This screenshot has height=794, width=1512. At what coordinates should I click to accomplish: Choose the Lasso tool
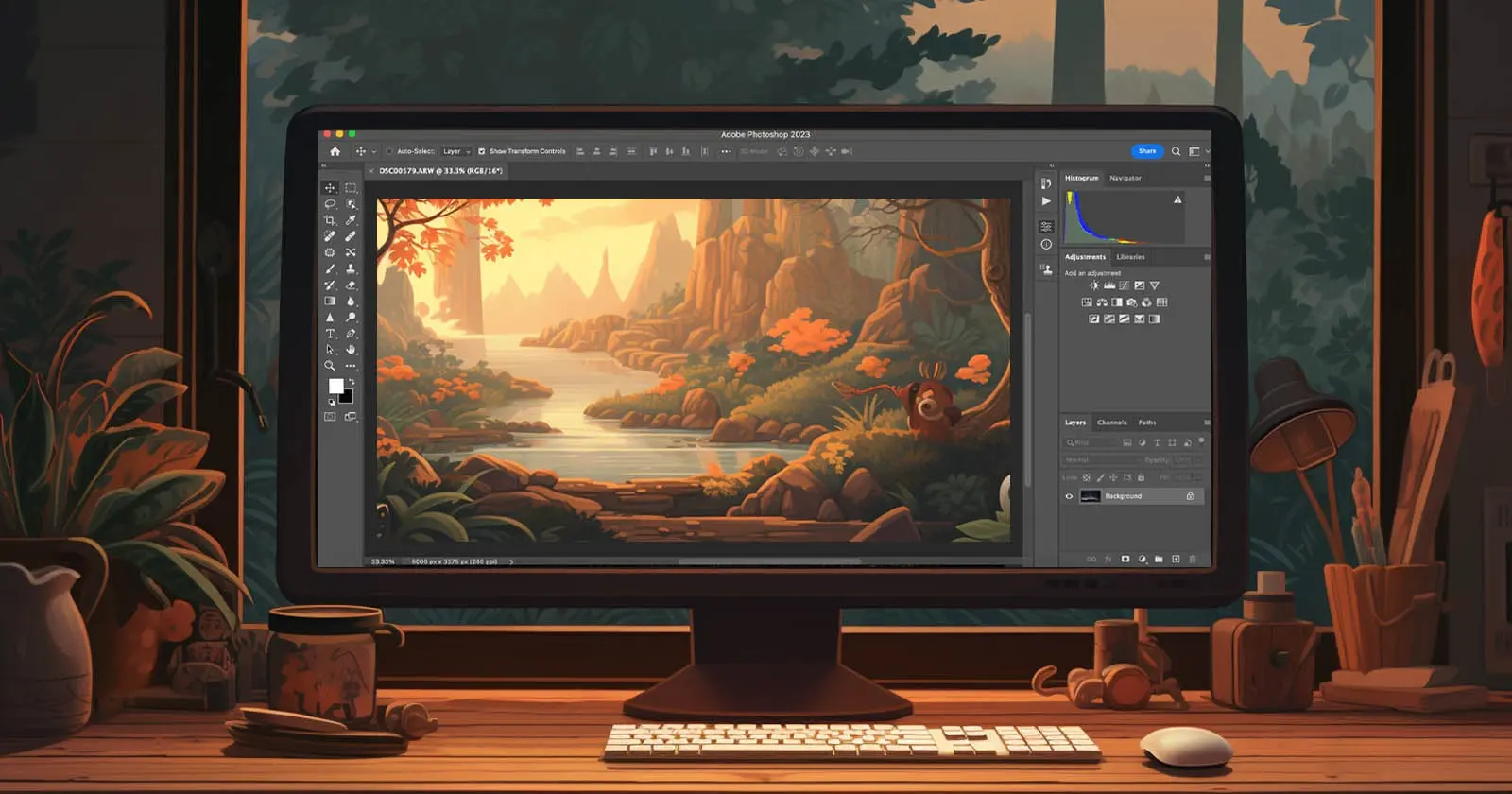[330, 204]
